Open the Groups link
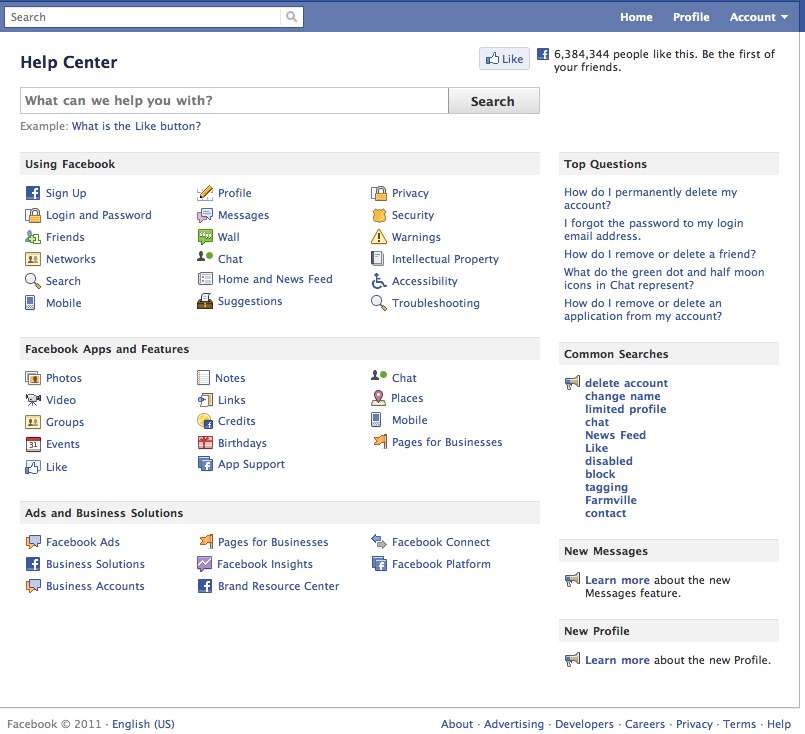This screenshot has width=805, height=734. coord(65,422)
